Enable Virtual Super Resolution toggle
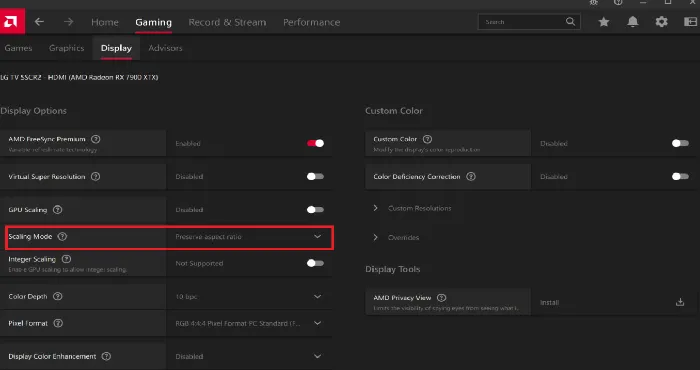 [315, 176]
